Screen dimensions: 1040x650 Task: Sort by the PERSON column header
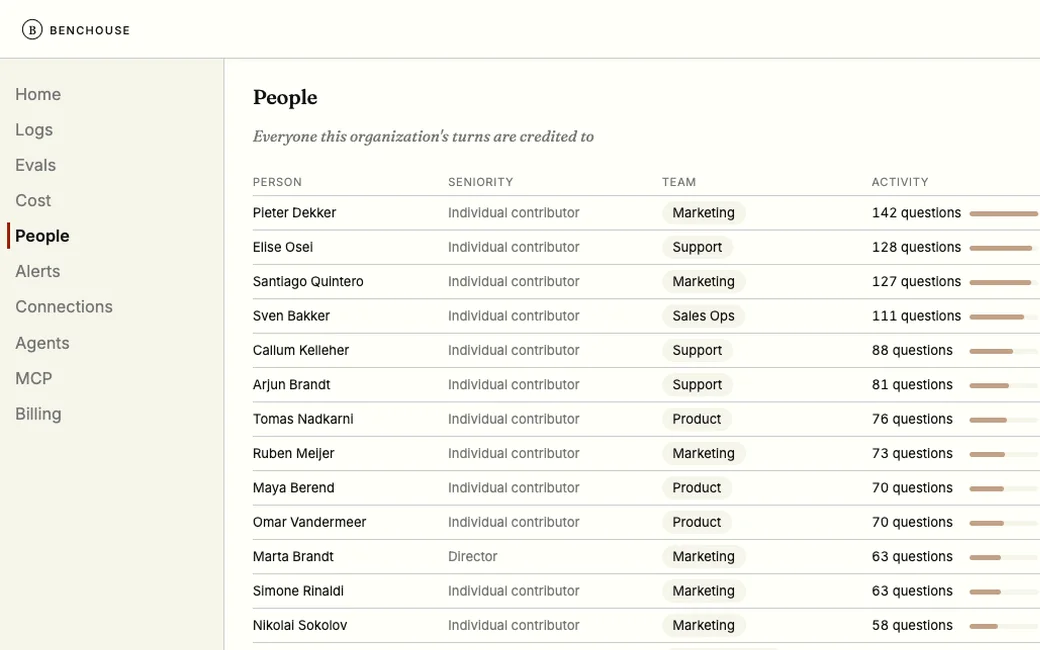(x=277, y=182)
